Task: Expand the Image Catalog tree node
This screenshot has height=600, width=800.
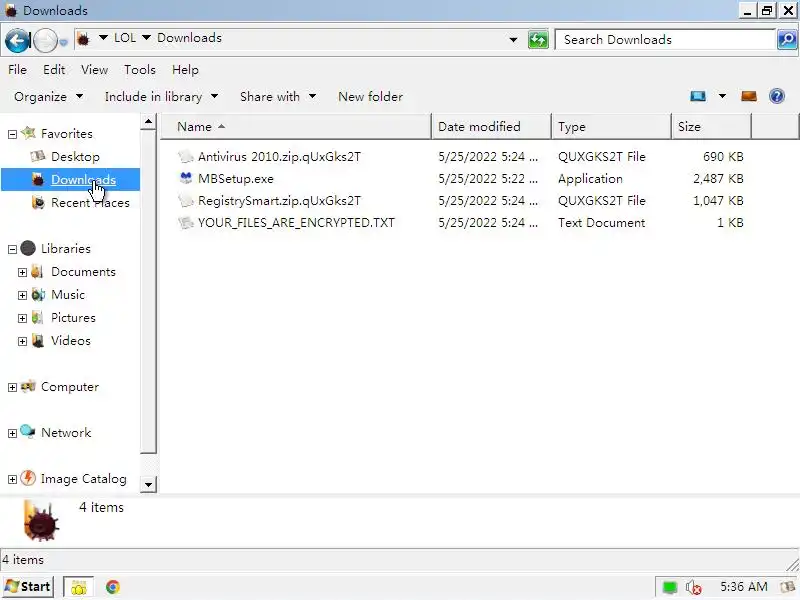Action: click(x=13, y=480)
